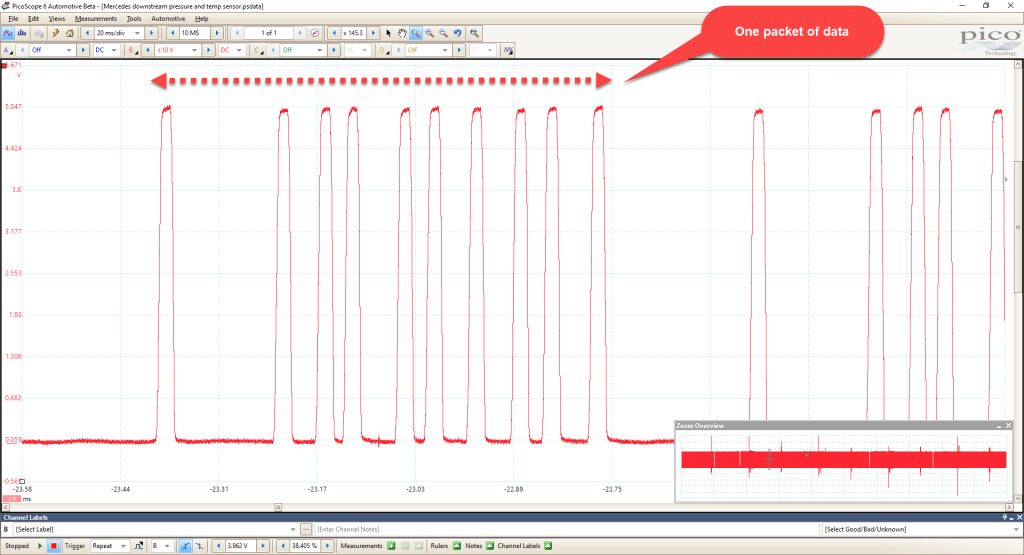Select the hand pan tool
Viewport: 1024px width, 555px height.
point(402,33)
